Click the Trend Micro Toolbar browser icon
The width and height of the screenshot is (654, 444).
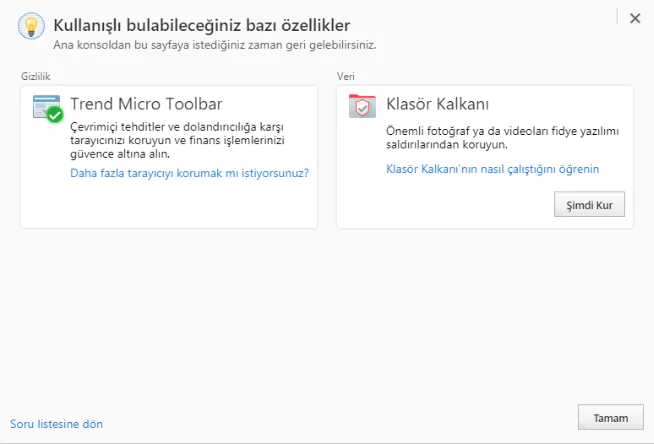tap(48, 109)
